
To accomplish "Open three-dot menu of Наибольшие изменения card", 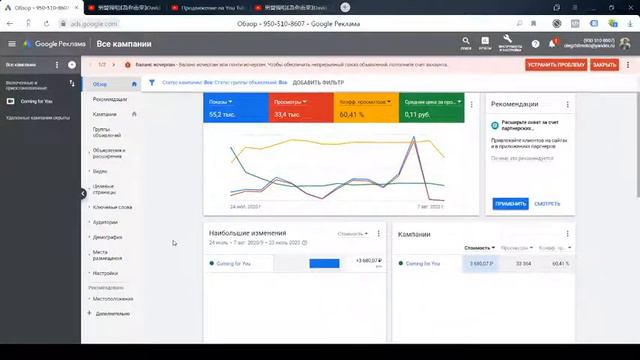I will [x=378, y=233].
